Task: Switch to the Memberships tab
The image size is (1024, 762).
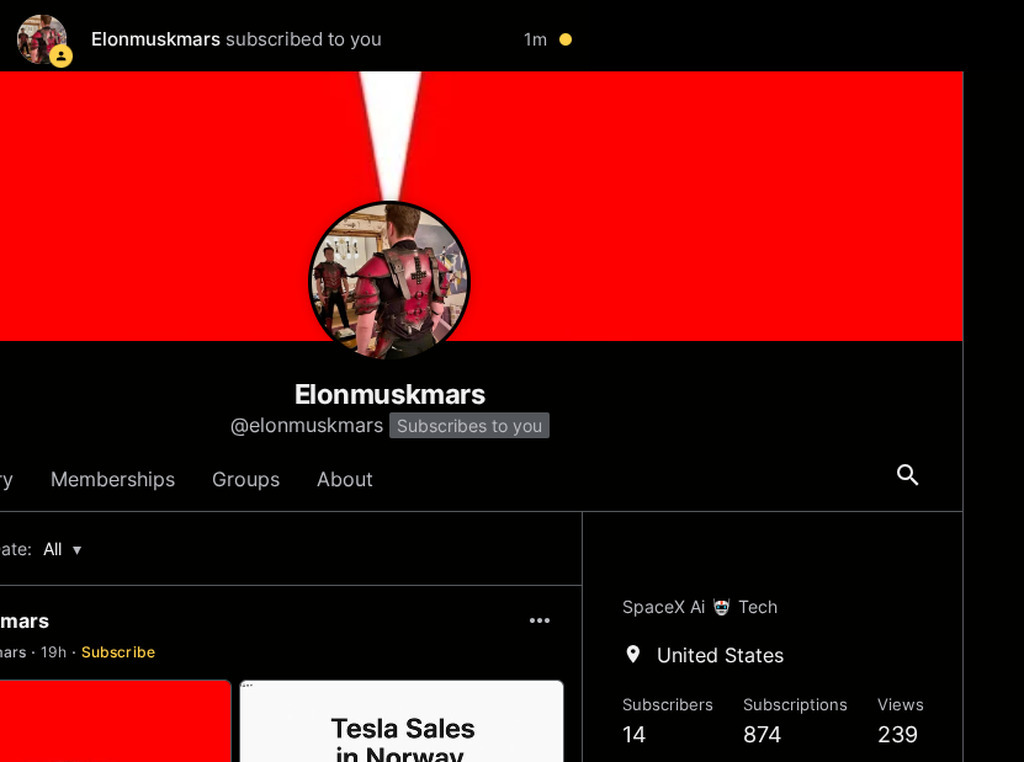Action: (x=112, y=479)
